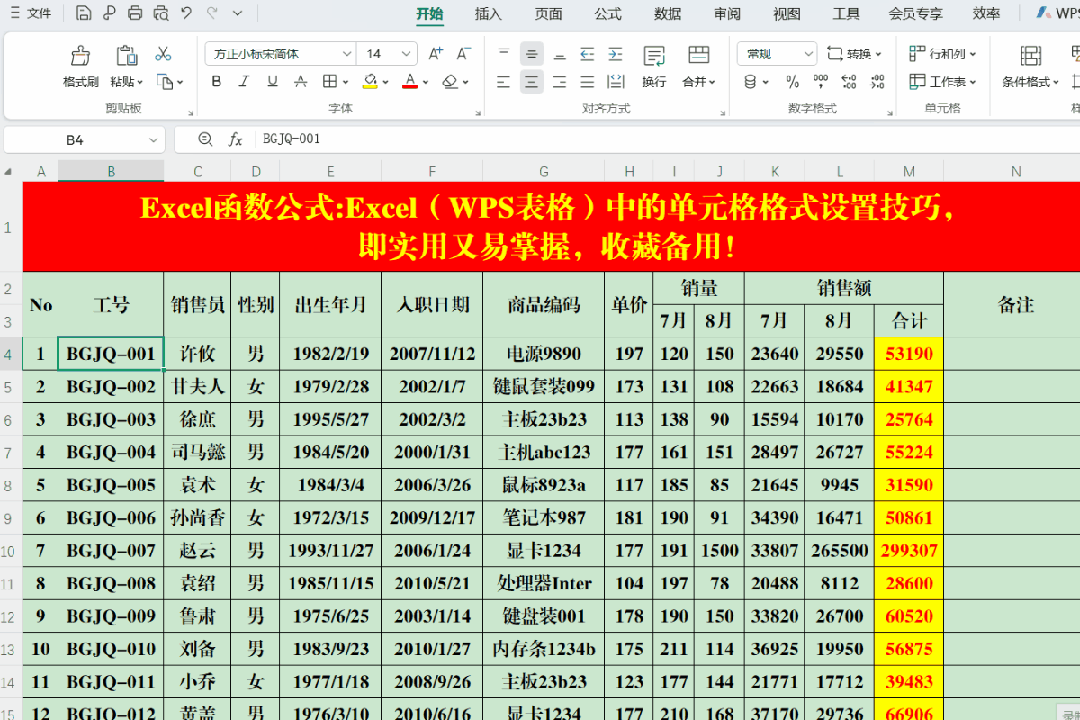
Task: Switch to the 插入 (Insert) tab
Action: 488,13
